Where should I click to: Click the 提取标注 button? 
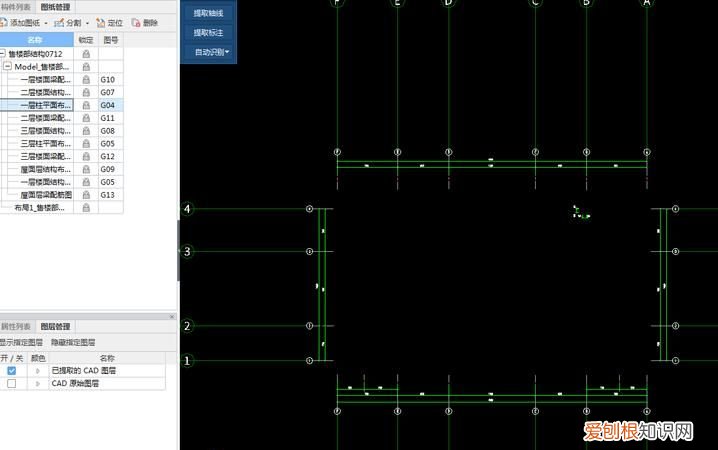point(208,32)
